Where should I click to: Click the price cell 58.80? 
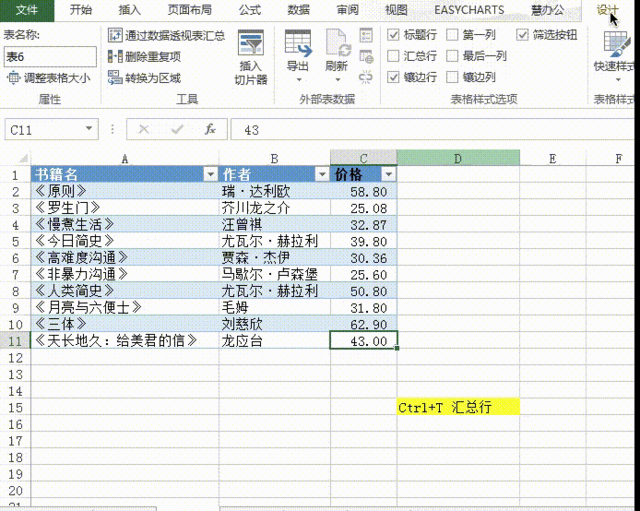point(364,191)
